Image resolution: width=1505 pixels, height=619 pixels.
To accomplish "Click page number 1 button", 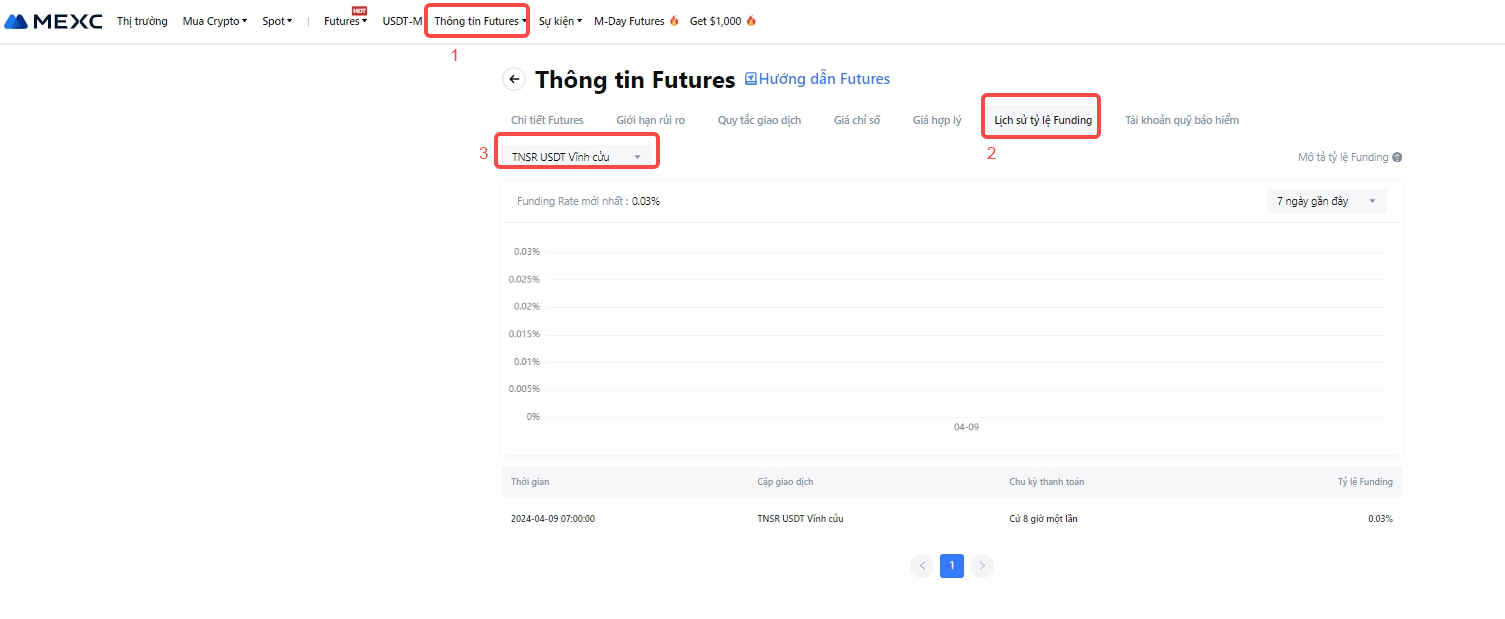I will pyautogui.click(x=952, y=566).
